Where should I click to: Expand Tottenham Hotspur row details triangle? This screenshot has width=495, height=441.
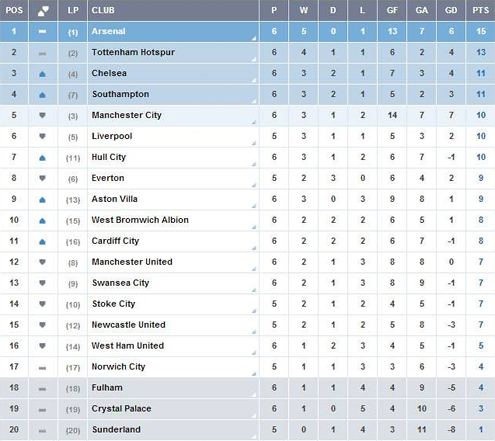pyautogui.click(x=254, y=59)
